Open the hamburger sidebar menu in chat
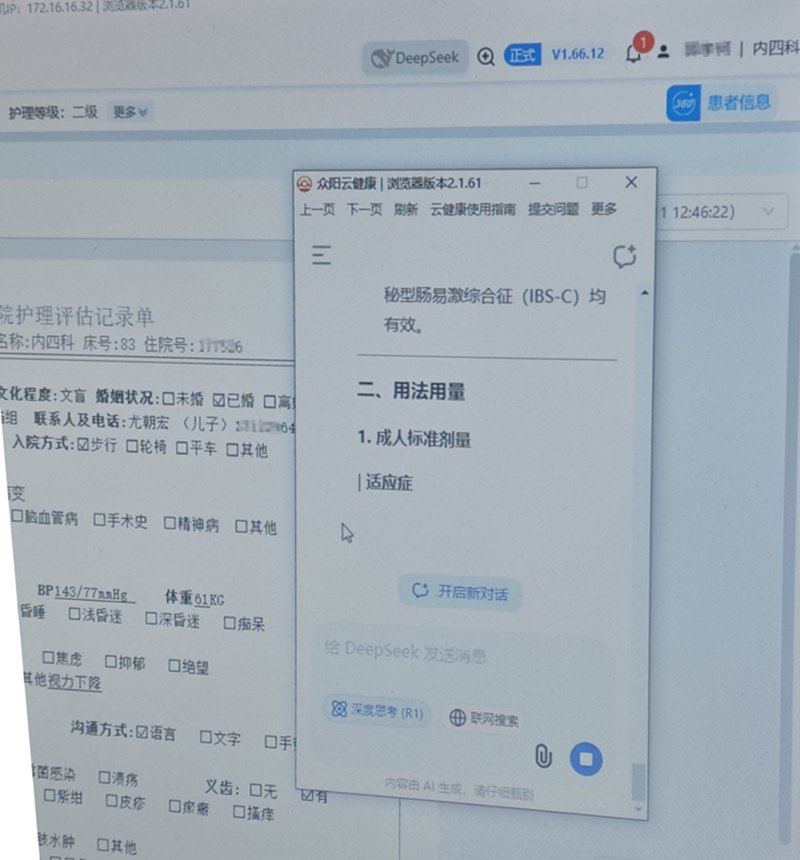 (321, 256)
